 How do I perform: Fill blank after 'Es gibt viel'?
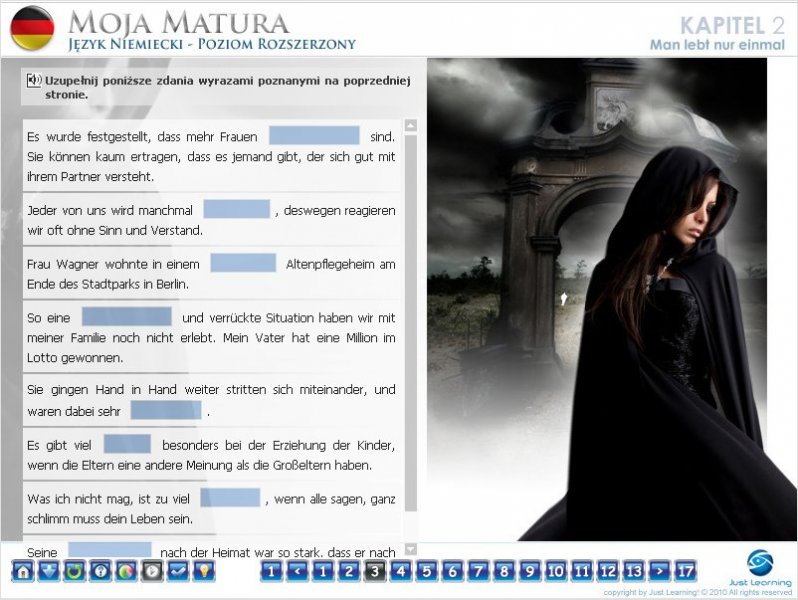[x=127, y=444]
